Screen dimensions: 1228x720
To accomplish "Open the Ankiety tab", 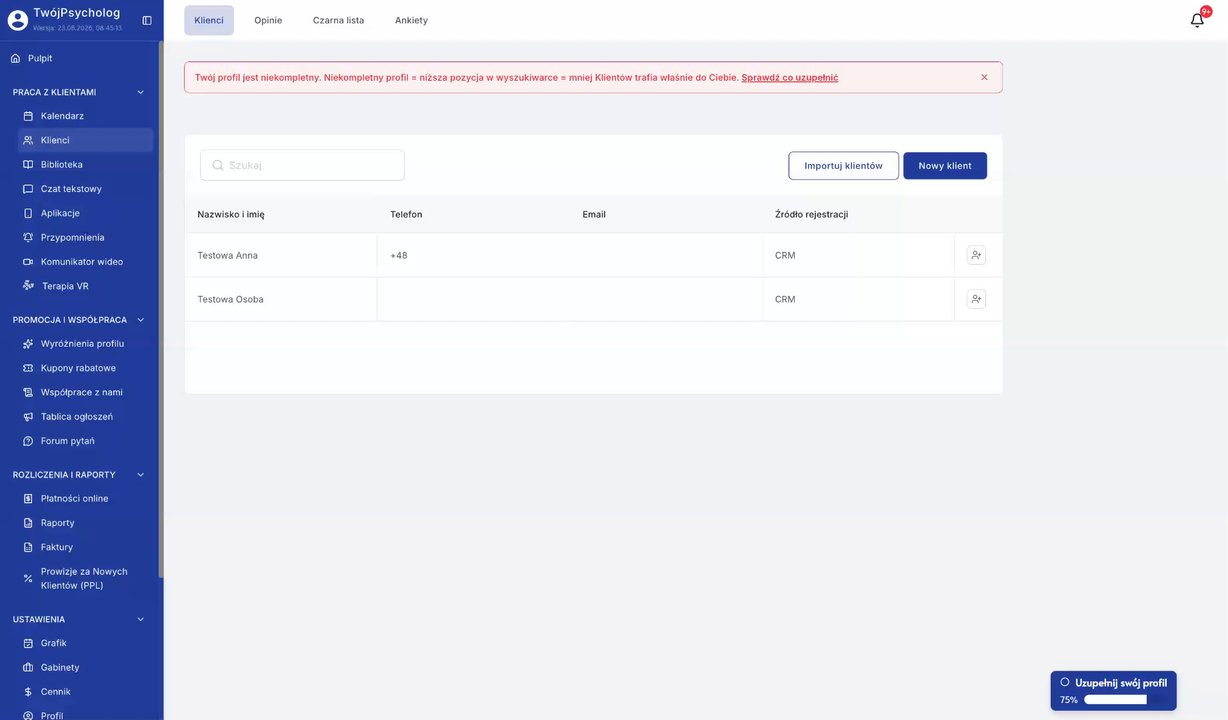I will point(411,20).
